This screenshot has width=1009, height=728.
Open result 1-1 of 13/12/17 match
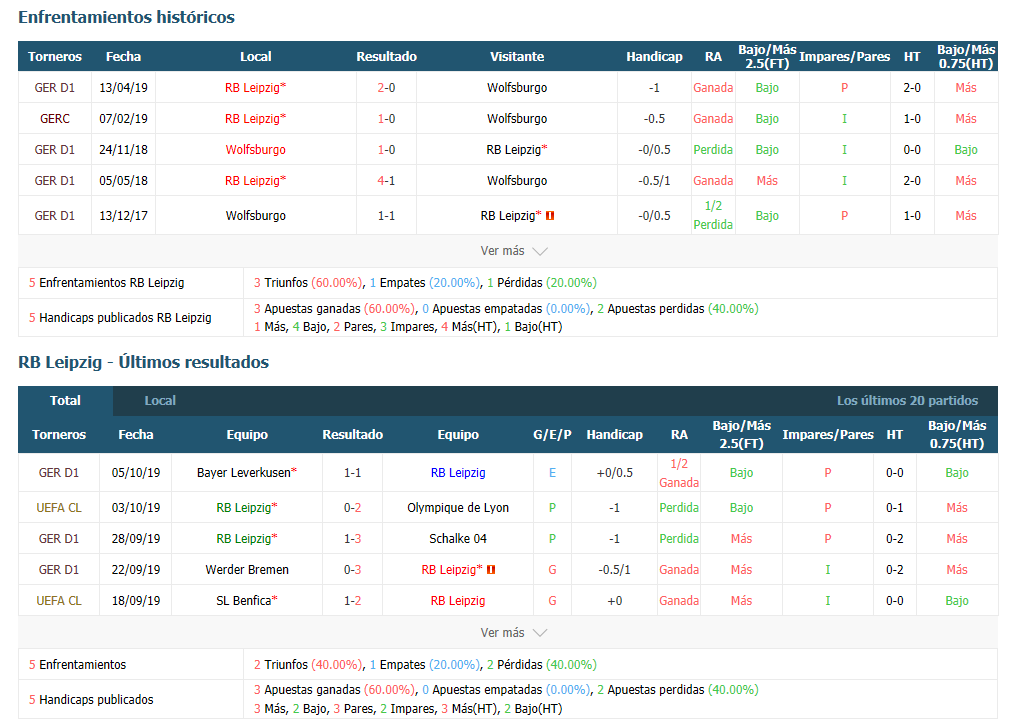click(x=386, y=216)
